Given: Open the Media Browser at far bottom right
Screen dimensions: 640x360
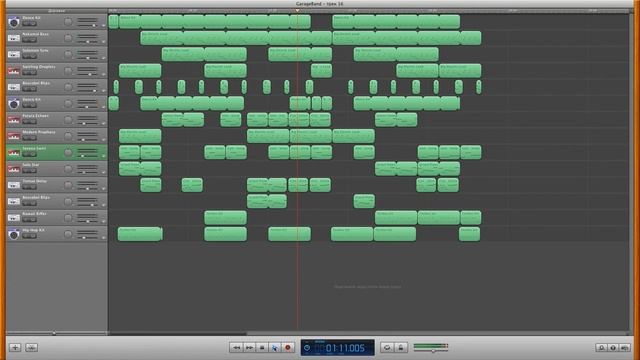Looking at the screenshot, I should [624, 347].
